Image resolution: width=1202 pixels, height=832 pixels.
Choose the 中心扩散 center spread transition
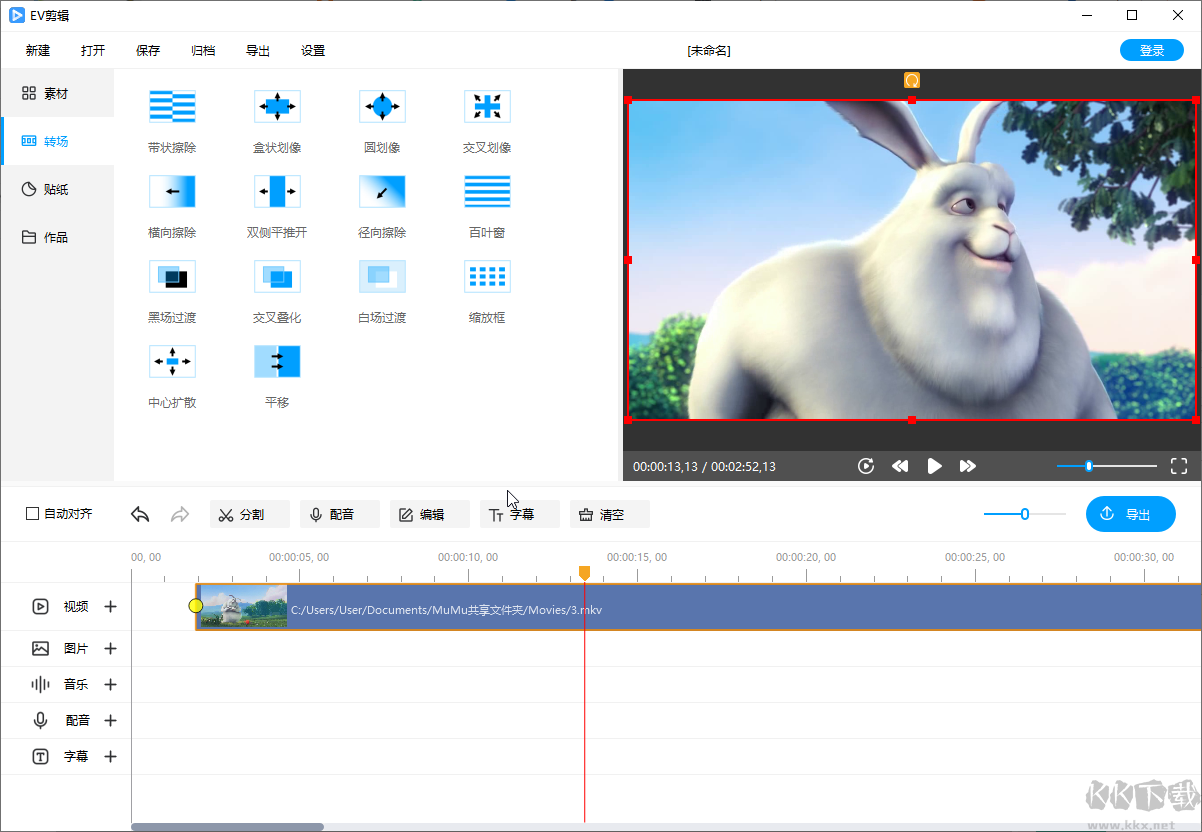click(x=172, y=361)
